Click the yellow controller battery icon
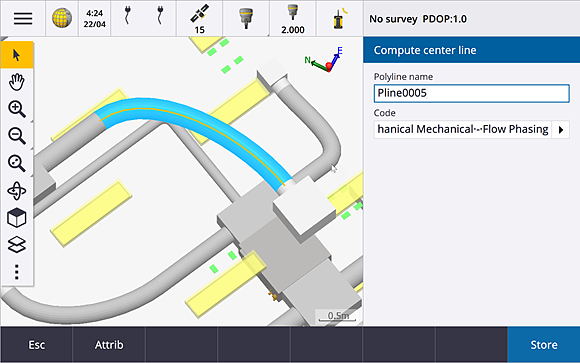Image resolution: width=580 pixels, height=363 pixels. coord(339,19)
